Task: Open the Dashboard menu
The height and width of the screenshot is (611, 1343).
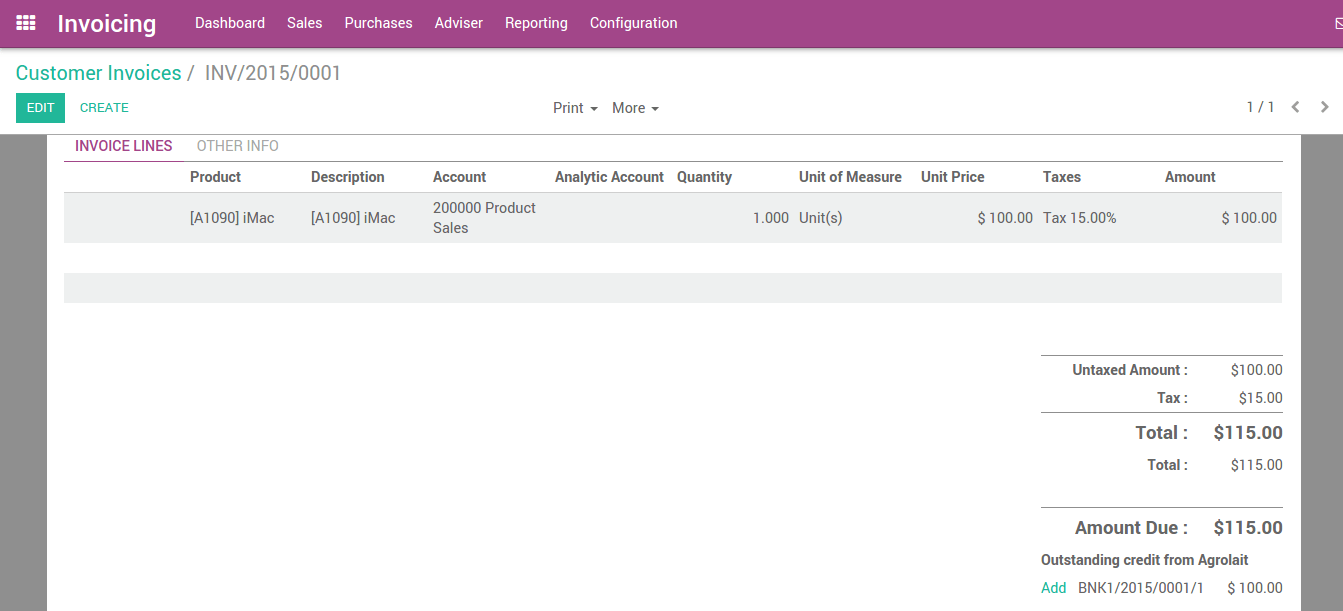Action: tap(230, 22)
